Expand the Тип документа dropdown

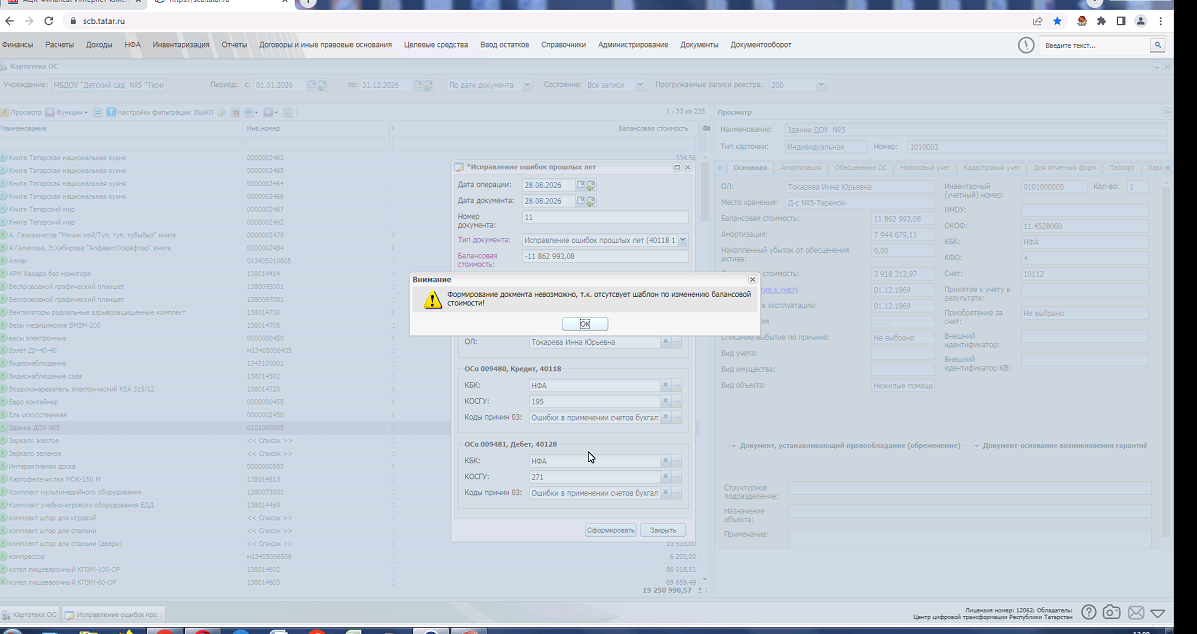pos(682,240)
